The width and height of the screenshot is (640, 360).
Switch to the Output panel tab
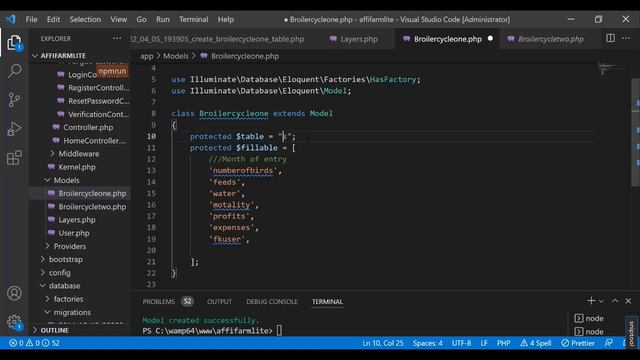tap(219, 302)
